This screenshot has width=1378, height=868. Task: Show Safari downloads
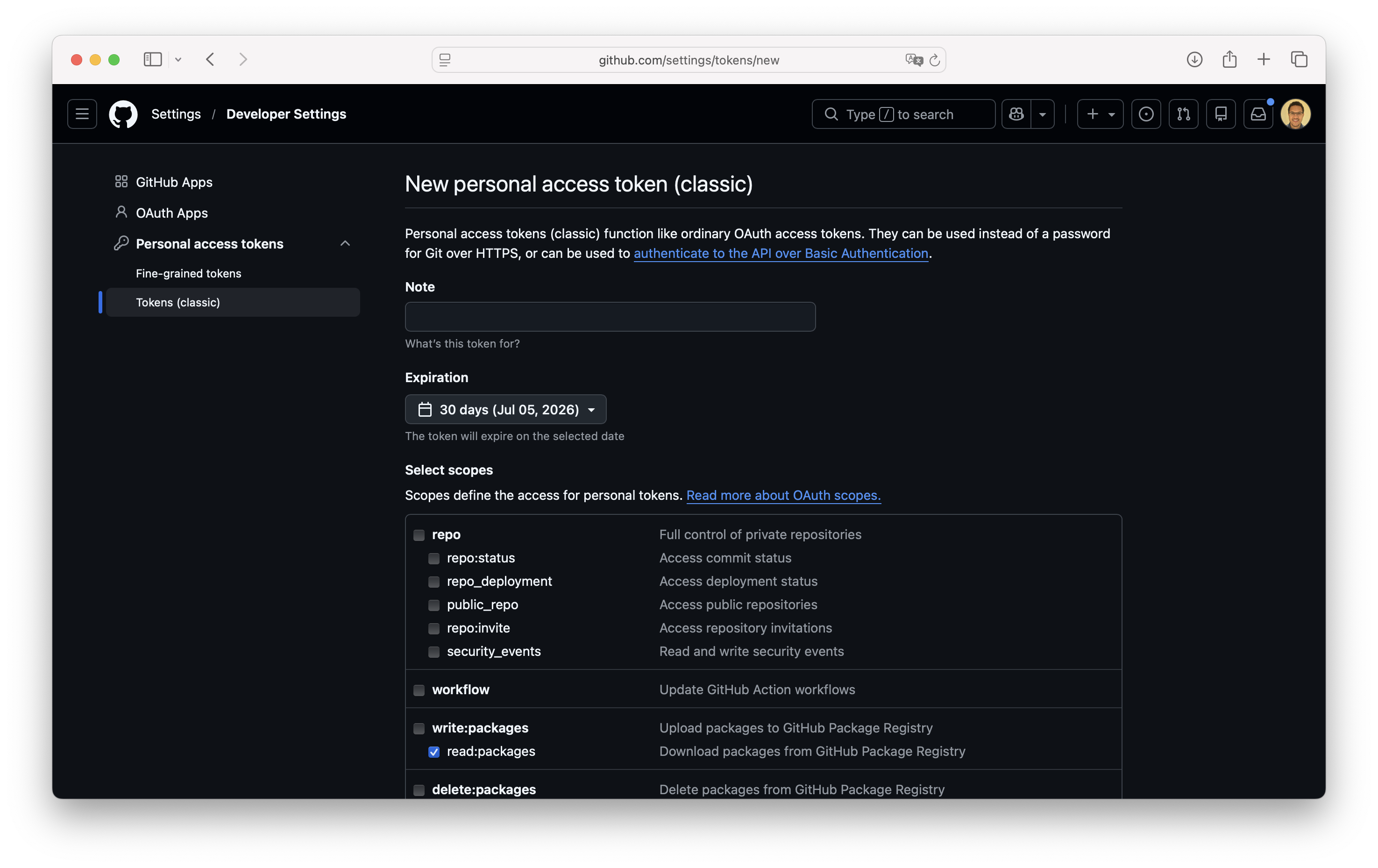[x=1194, y=59]
